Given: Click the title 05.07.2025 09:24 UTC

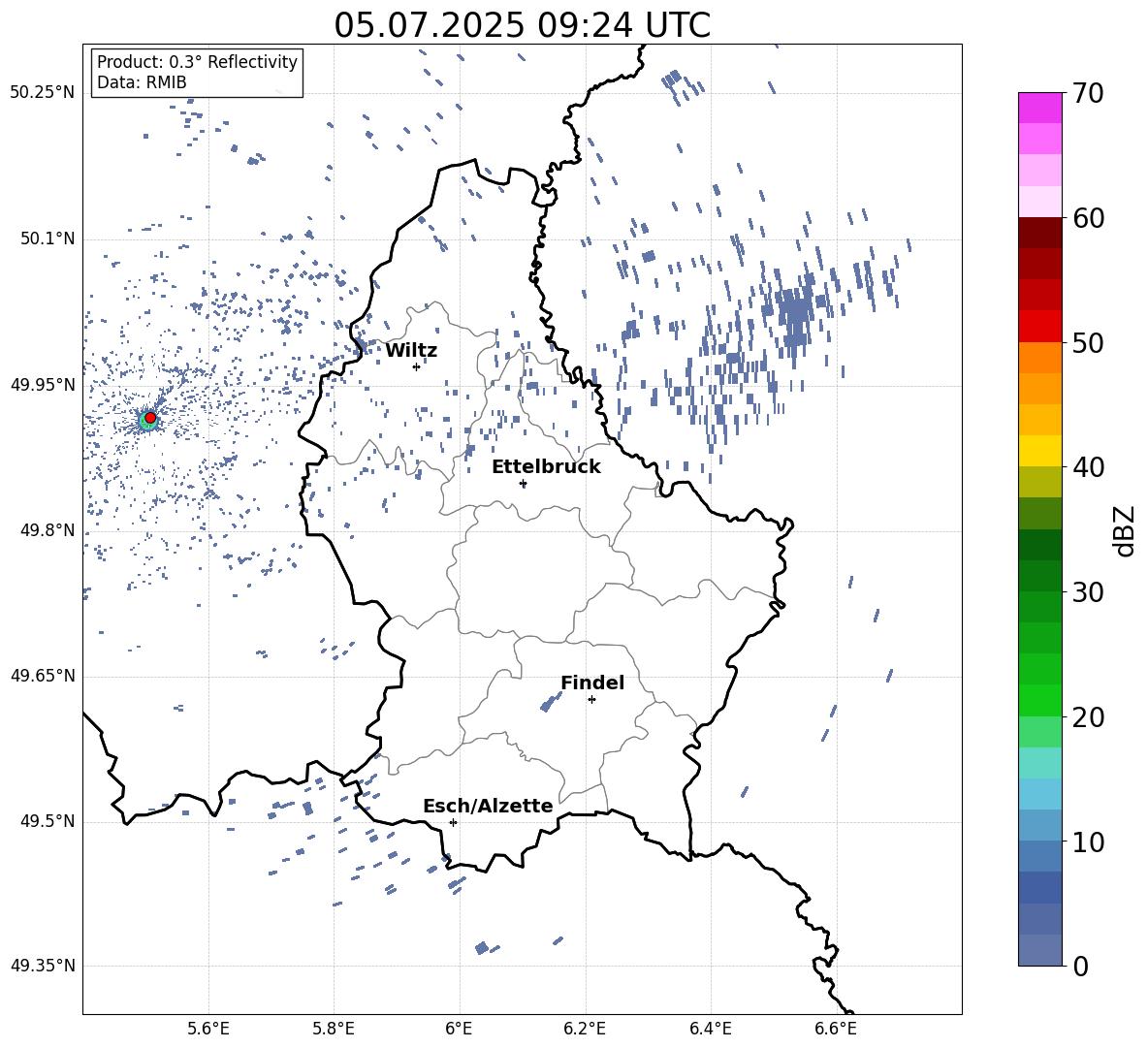Looking at the screenshot, I should pos(522,25).
